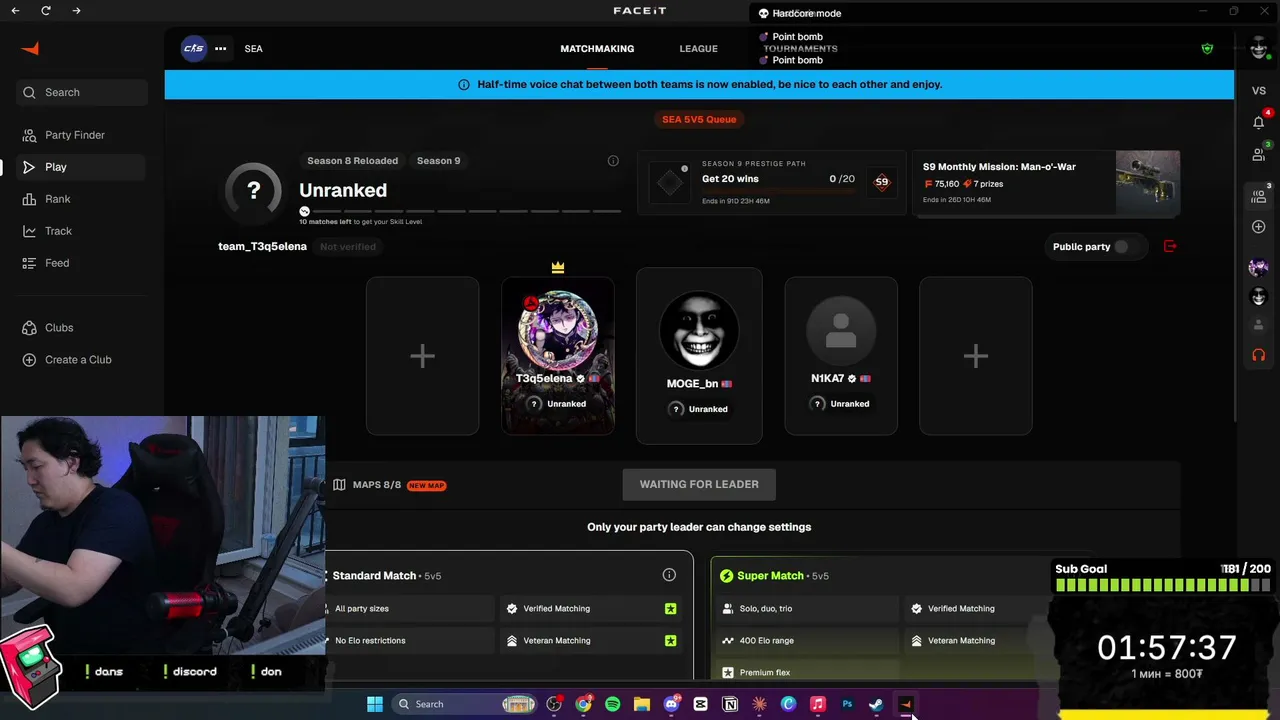This screenshot has width=1280, height=720.
Task: Click the green anti-cheat shield icon
Action: click(1207, 48)
